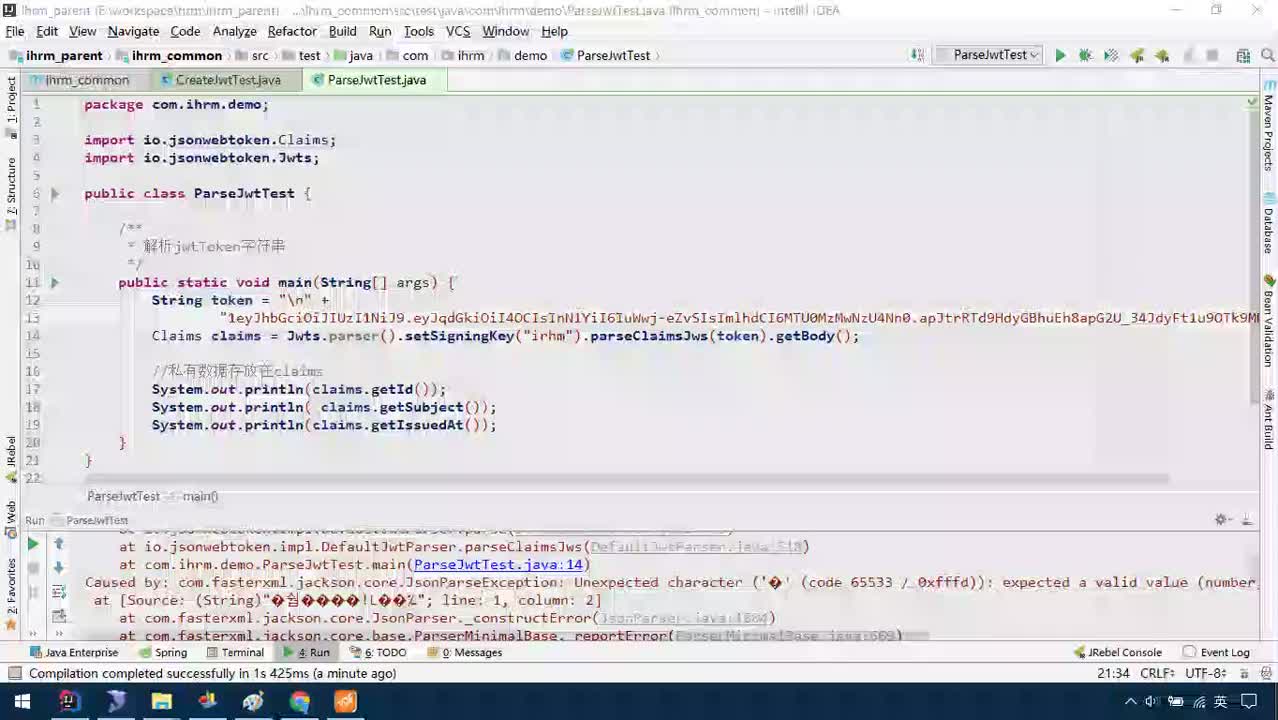Stop process in Run panel
The image size is (1278, 720).
[x=33, y=567]
